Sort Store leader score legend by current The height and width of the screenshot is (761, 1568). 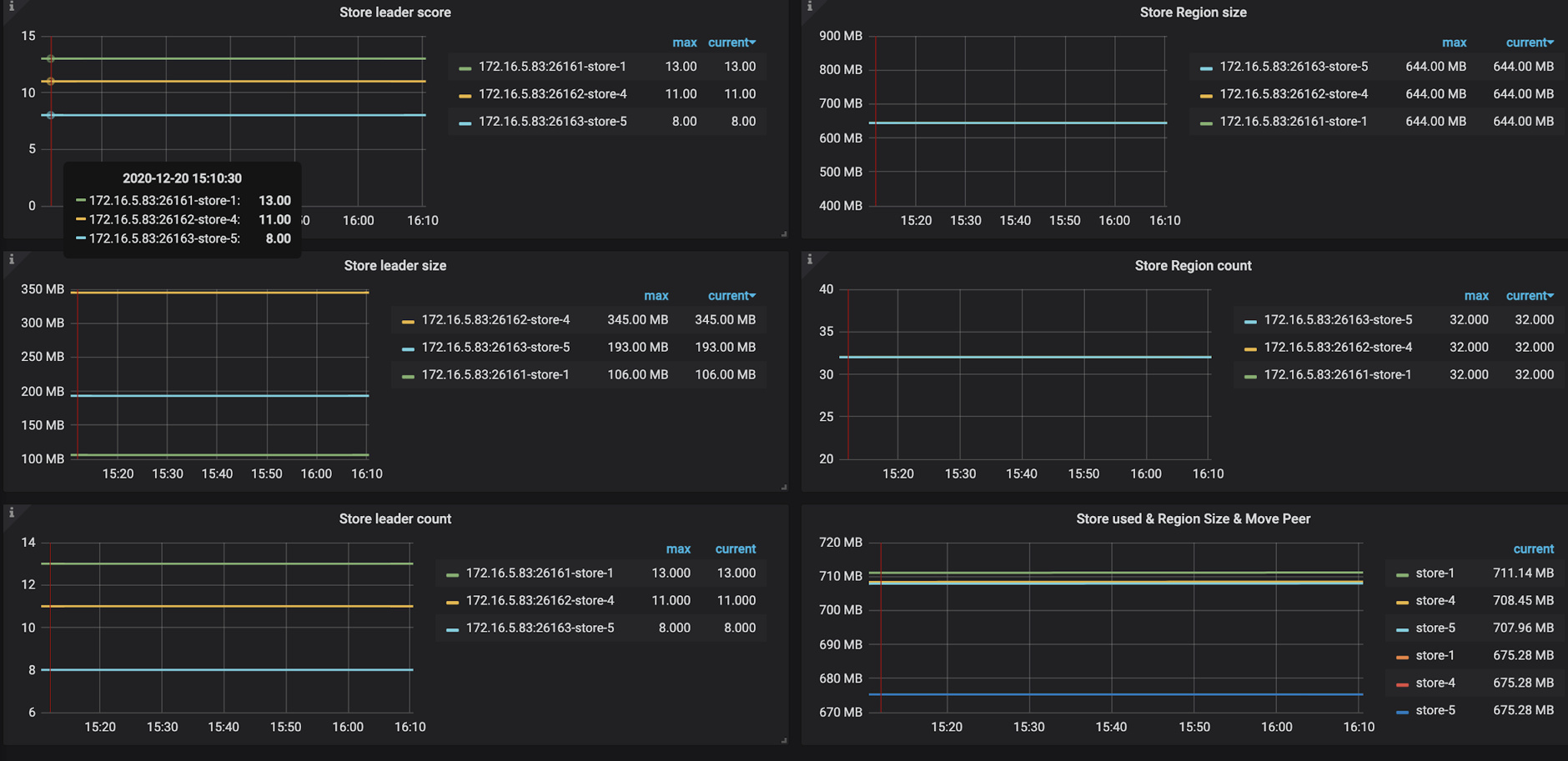(731, 43)
